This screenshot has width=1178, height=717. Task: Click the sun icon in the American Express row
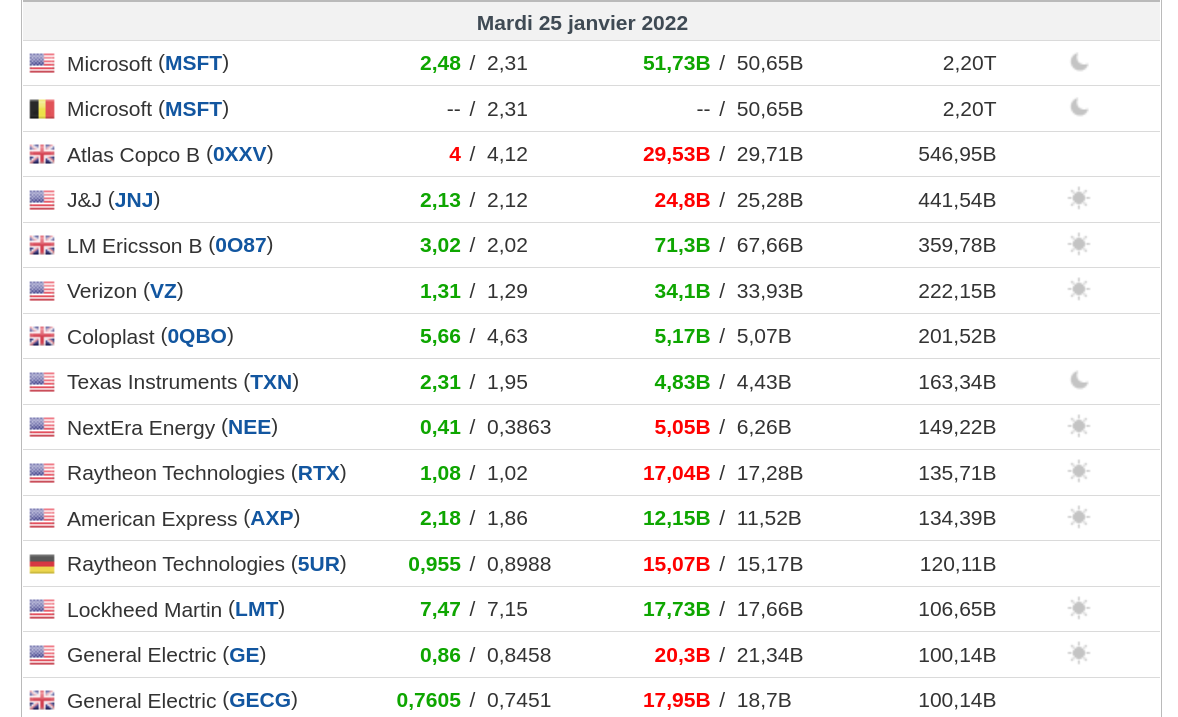pos(1078,517)
